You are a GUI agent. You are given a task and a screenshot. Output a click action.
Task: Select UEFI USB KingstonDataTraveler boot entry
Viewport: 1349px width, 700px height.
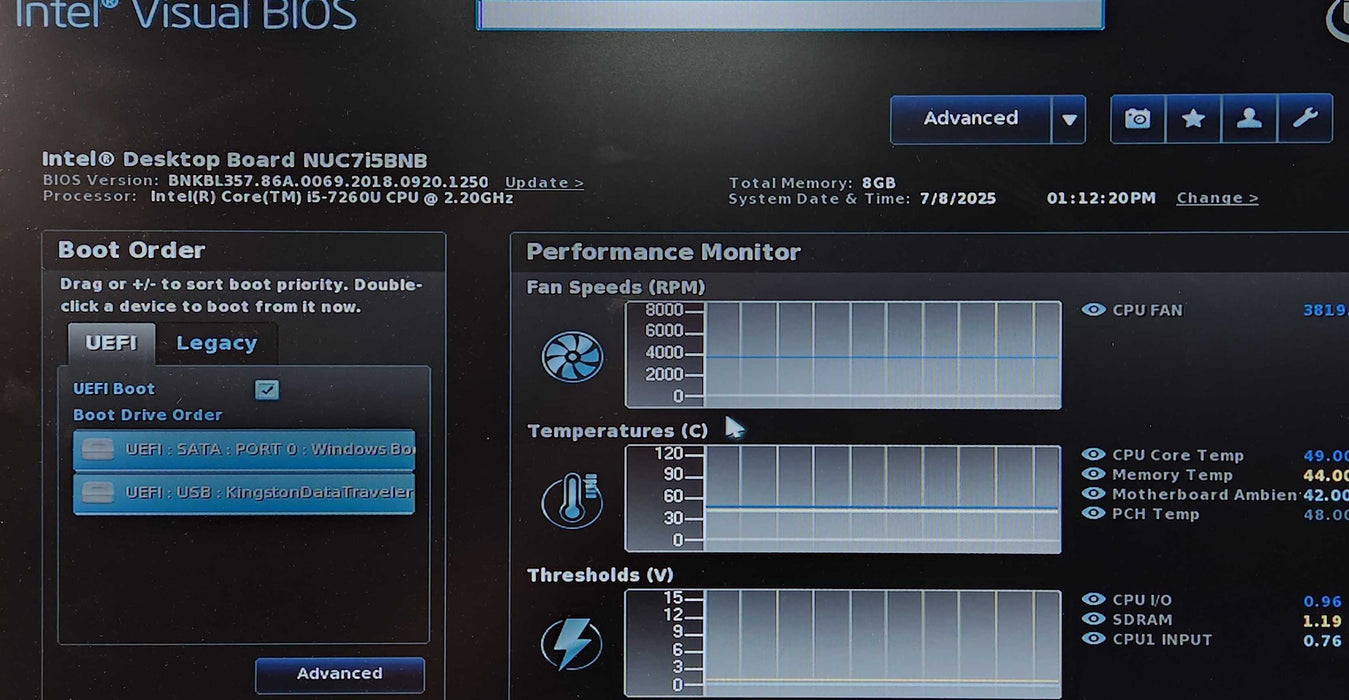click(244, 493)
